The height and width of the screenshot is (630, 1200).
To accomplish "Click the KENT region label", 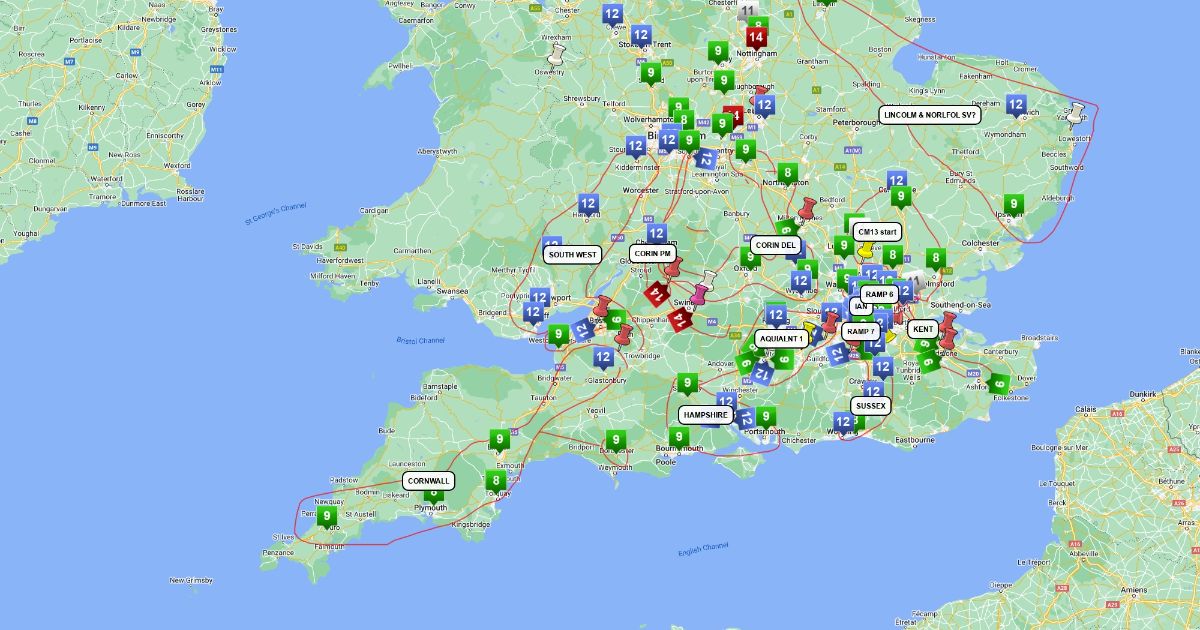I will coord(923,329).
